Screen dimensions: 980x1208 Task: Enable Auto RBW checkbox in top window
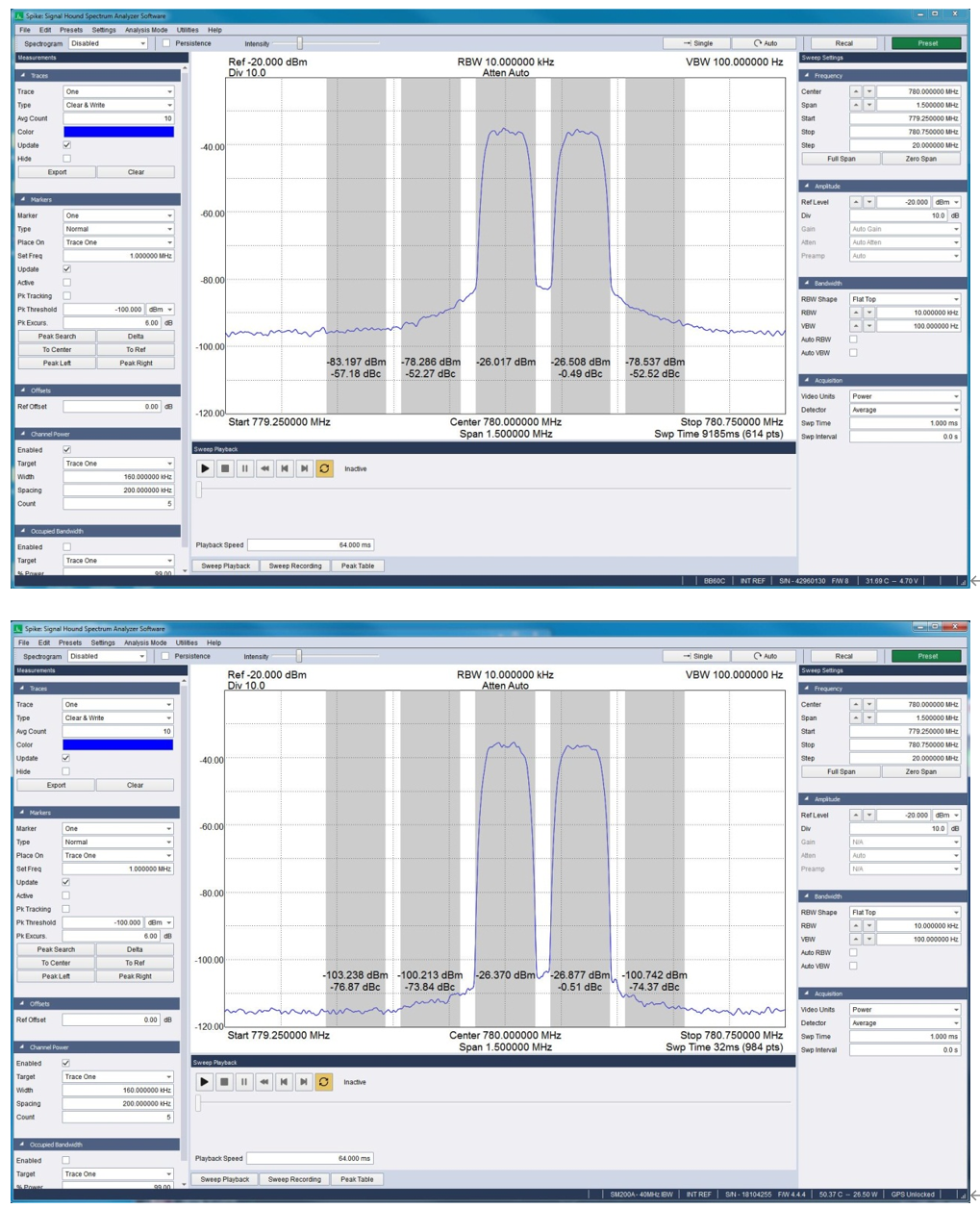coord(853,340)
